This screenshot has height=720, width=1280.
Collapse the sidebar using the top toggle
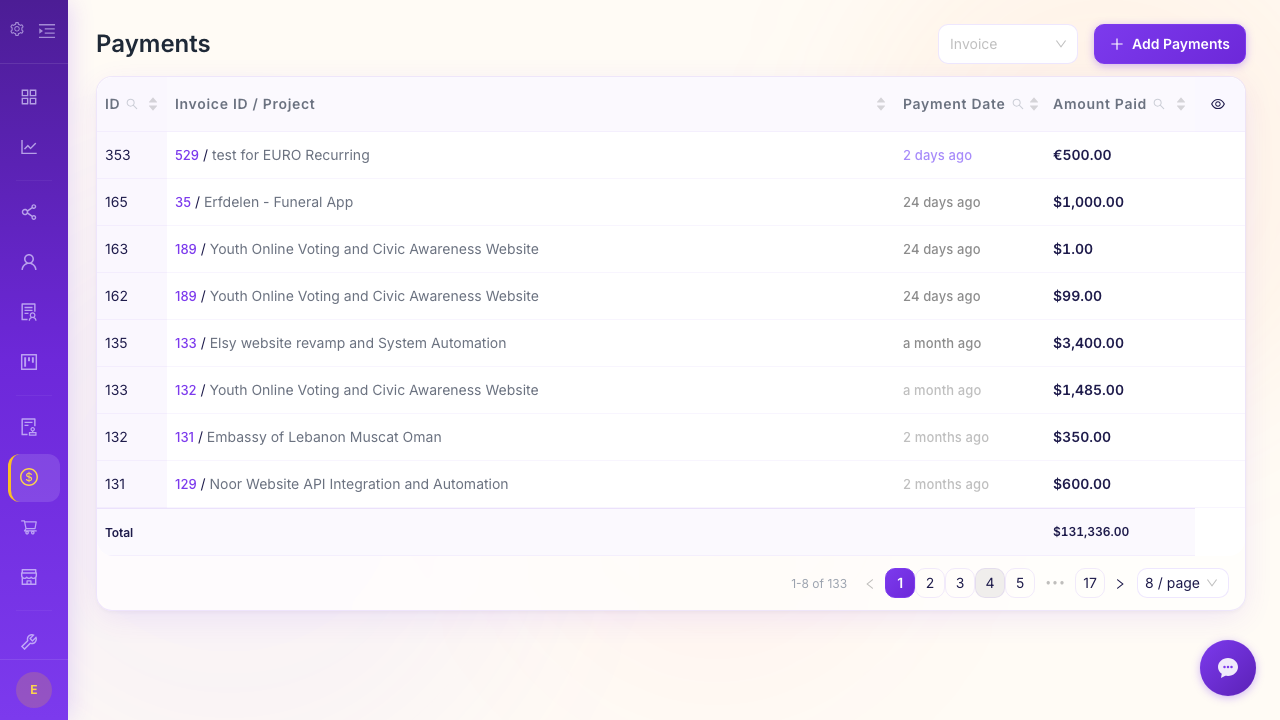[x=46, y=30]
